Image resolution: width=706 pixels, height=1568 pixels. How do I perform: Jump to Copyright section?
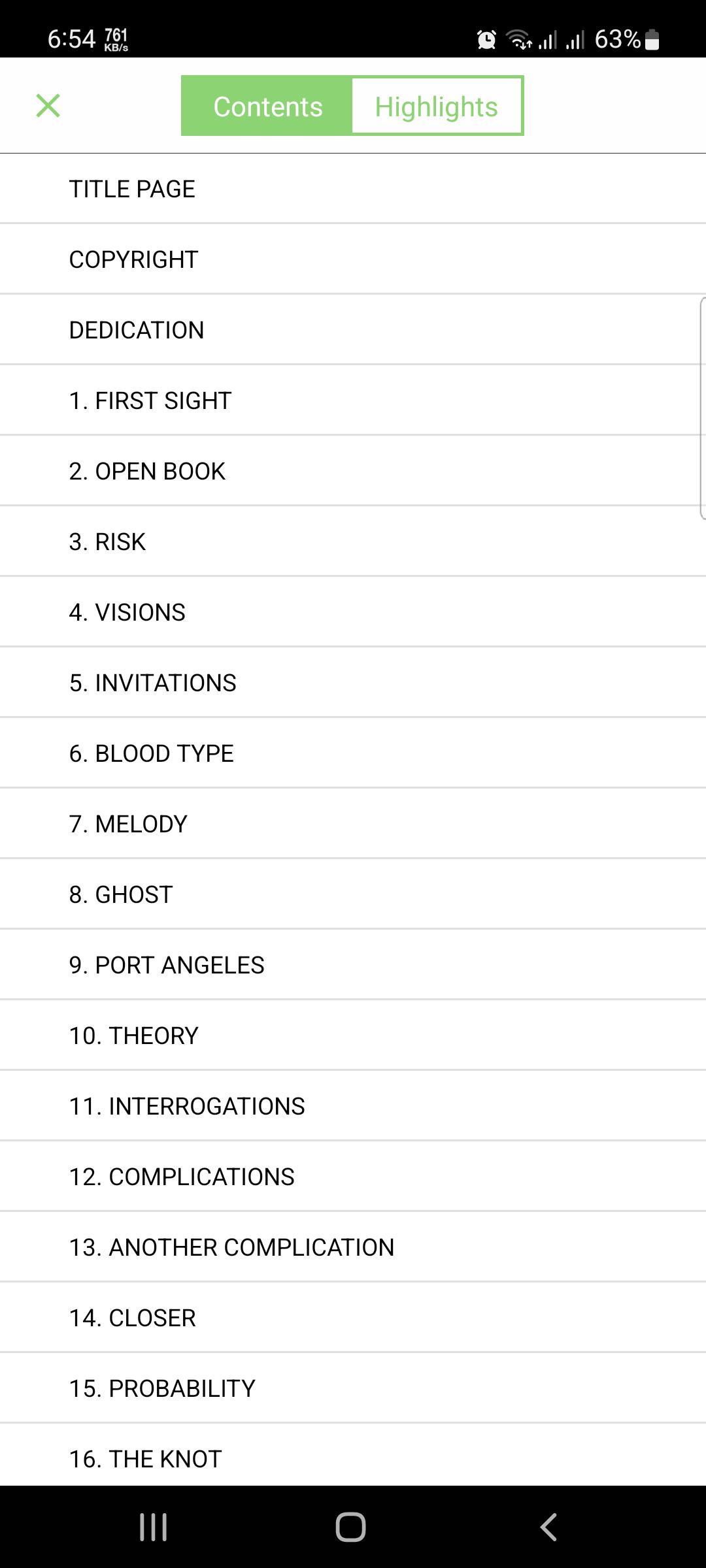(353, 259)
